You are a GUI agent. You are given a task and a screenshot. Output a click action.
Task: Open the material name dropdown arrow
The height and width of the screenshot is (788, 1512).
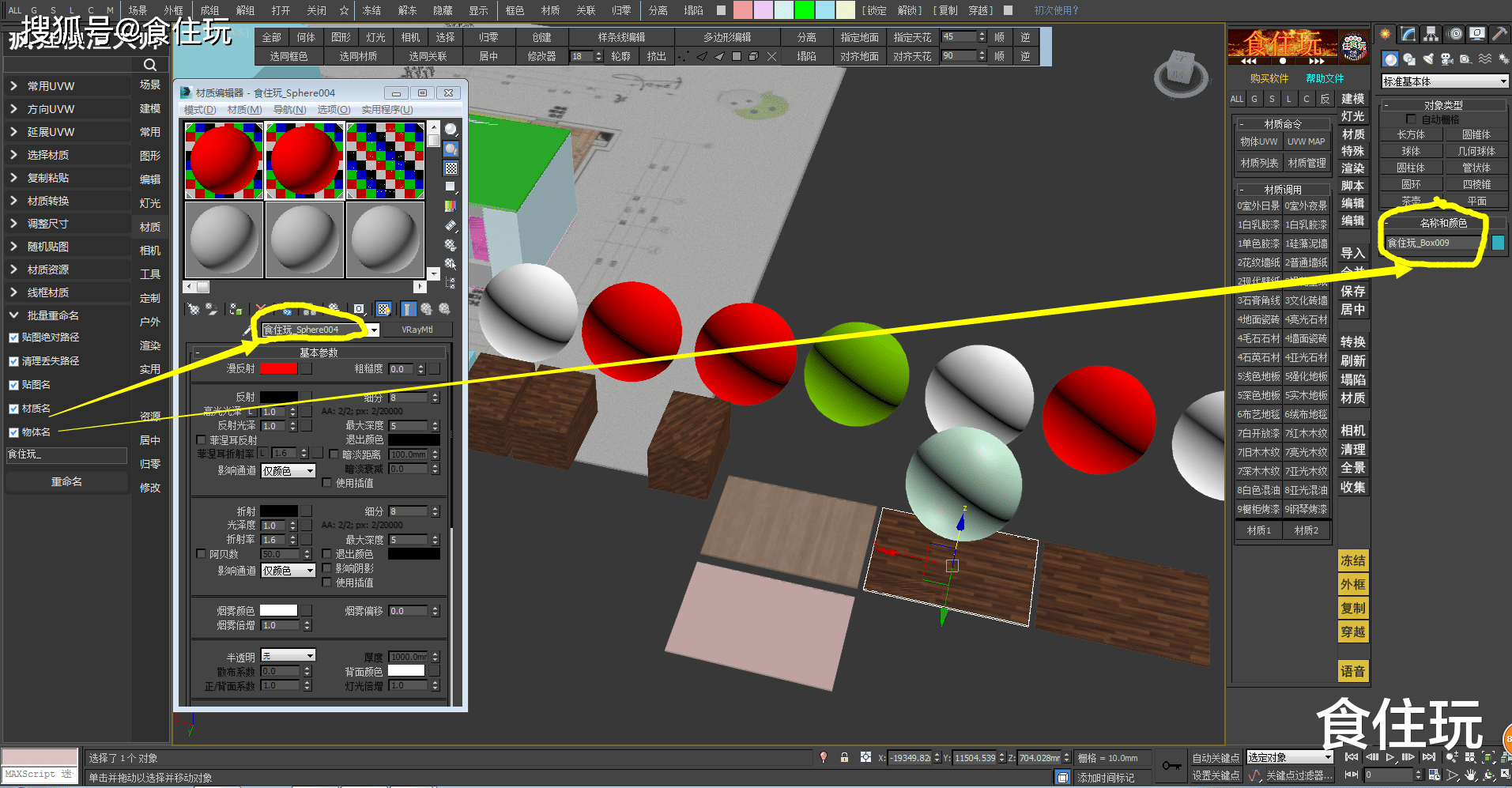pos(374,330)
